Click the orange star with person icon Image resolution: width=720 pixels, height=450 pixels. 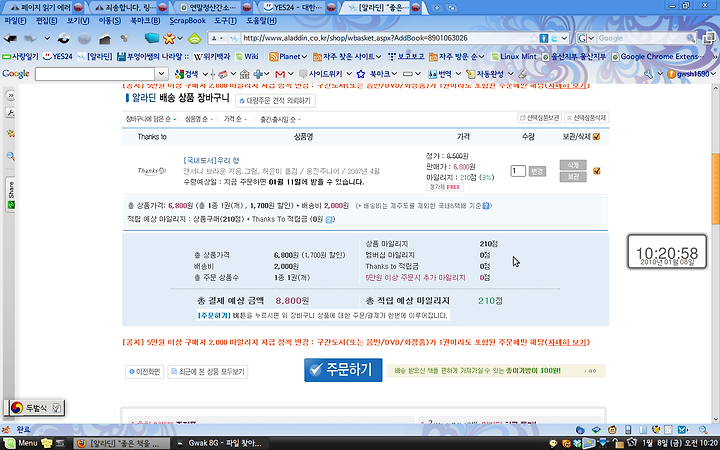[x=169, y=39]
